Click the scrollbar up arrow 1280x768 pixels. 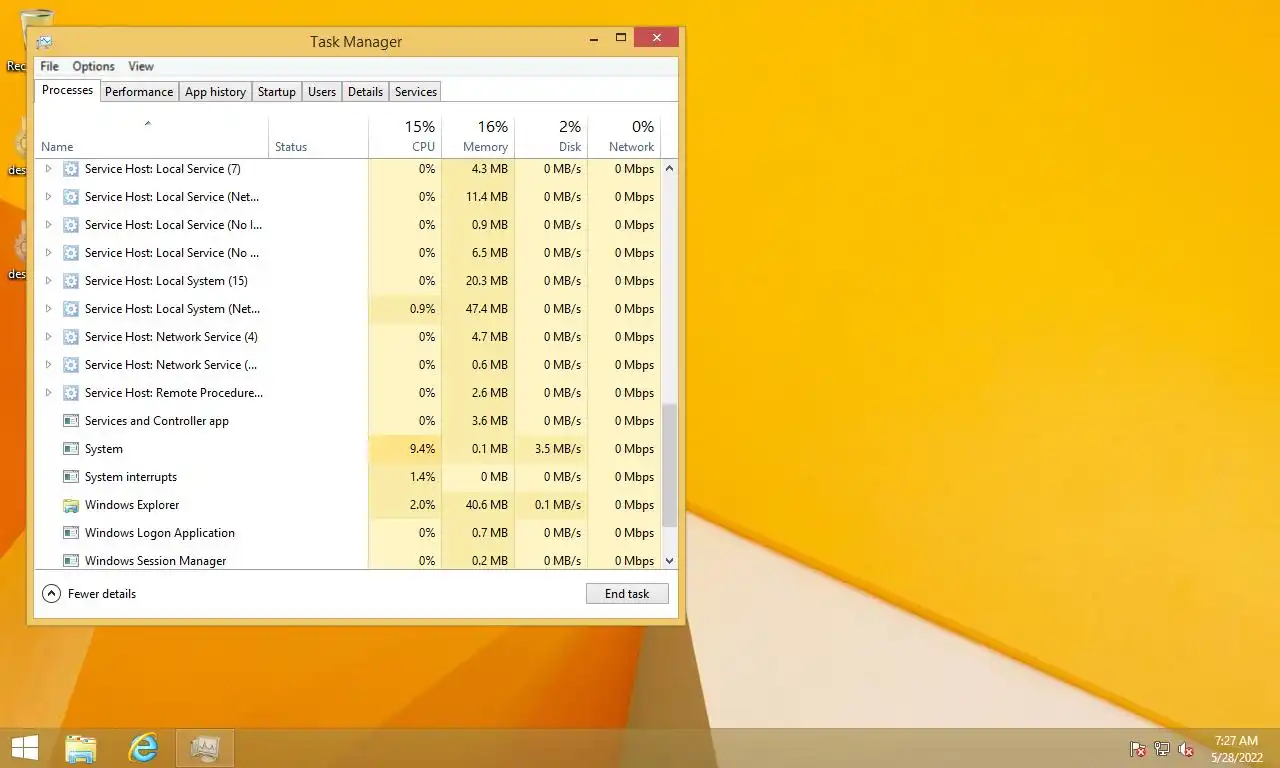point(669,168)
